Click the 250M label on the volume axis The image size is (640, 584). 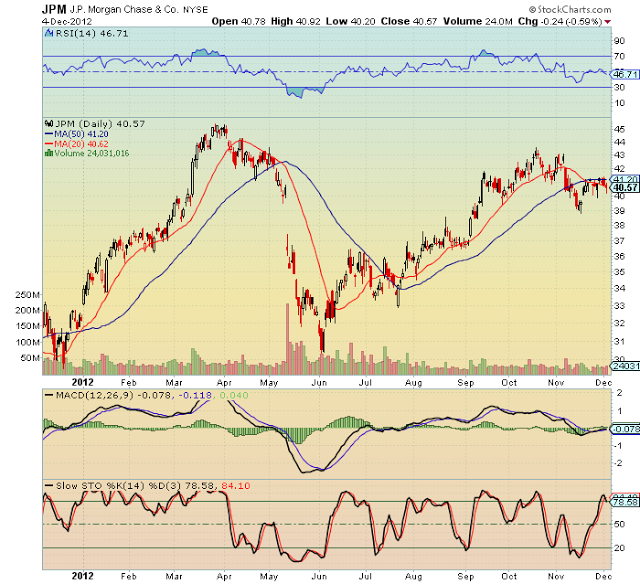tap(28, 295)
